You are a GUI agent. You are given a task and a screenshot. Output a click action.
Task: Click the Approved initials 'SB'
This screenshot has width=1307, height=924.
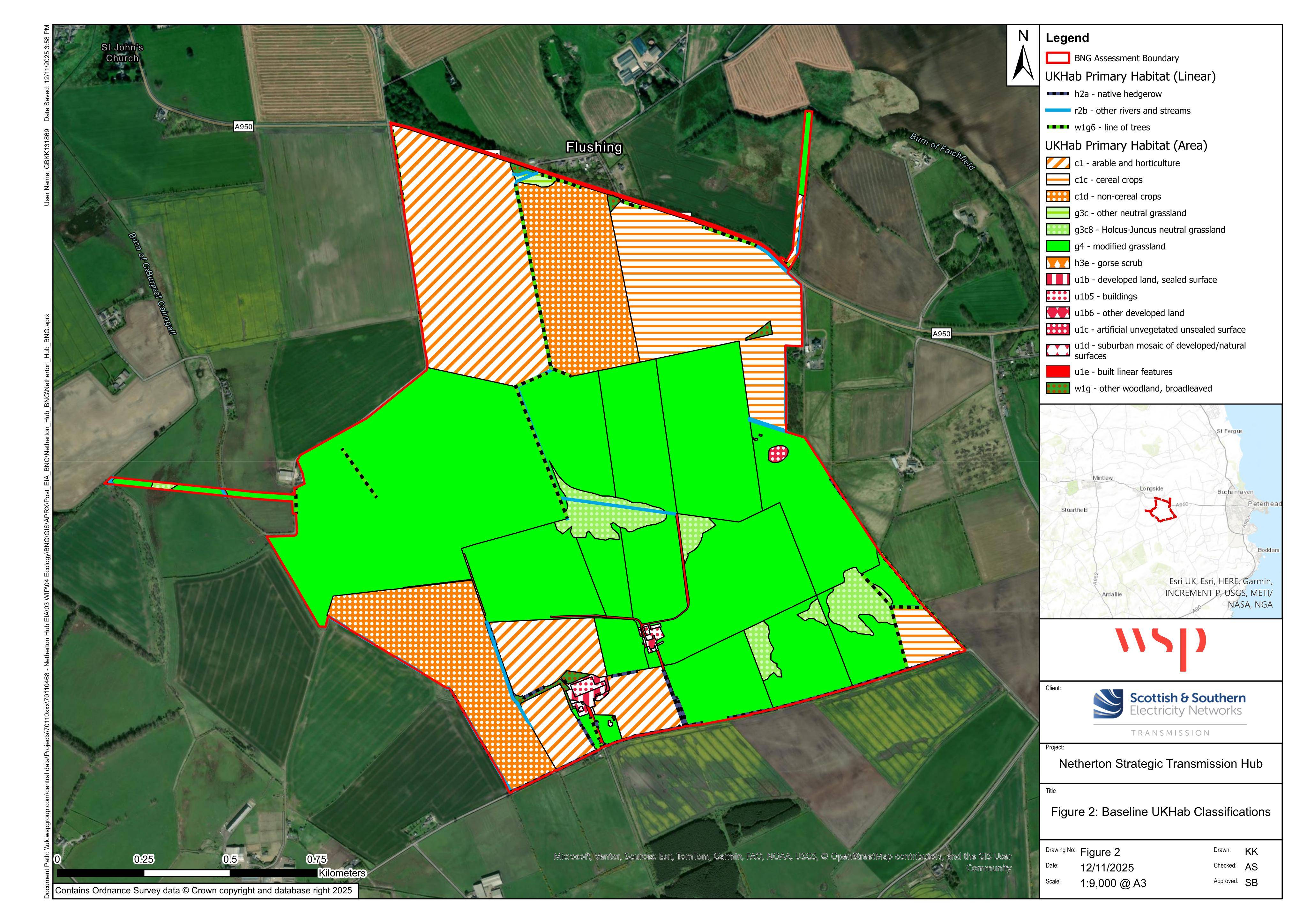pyautogui.click(x=1251, y=883)
